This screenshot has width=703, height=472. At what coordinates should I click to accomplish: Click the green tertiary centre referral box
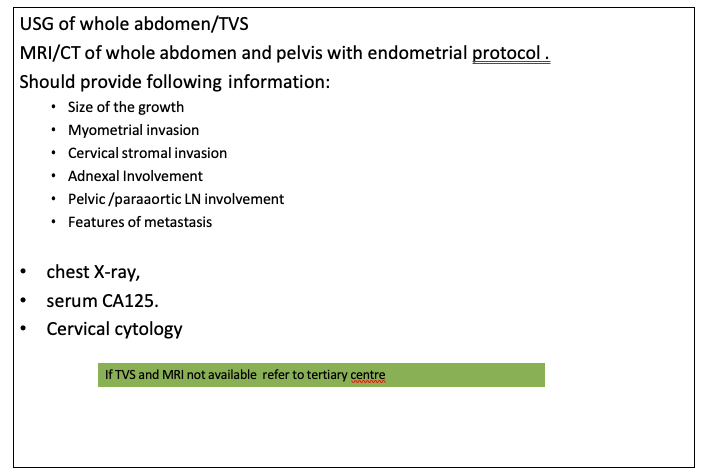320,375
